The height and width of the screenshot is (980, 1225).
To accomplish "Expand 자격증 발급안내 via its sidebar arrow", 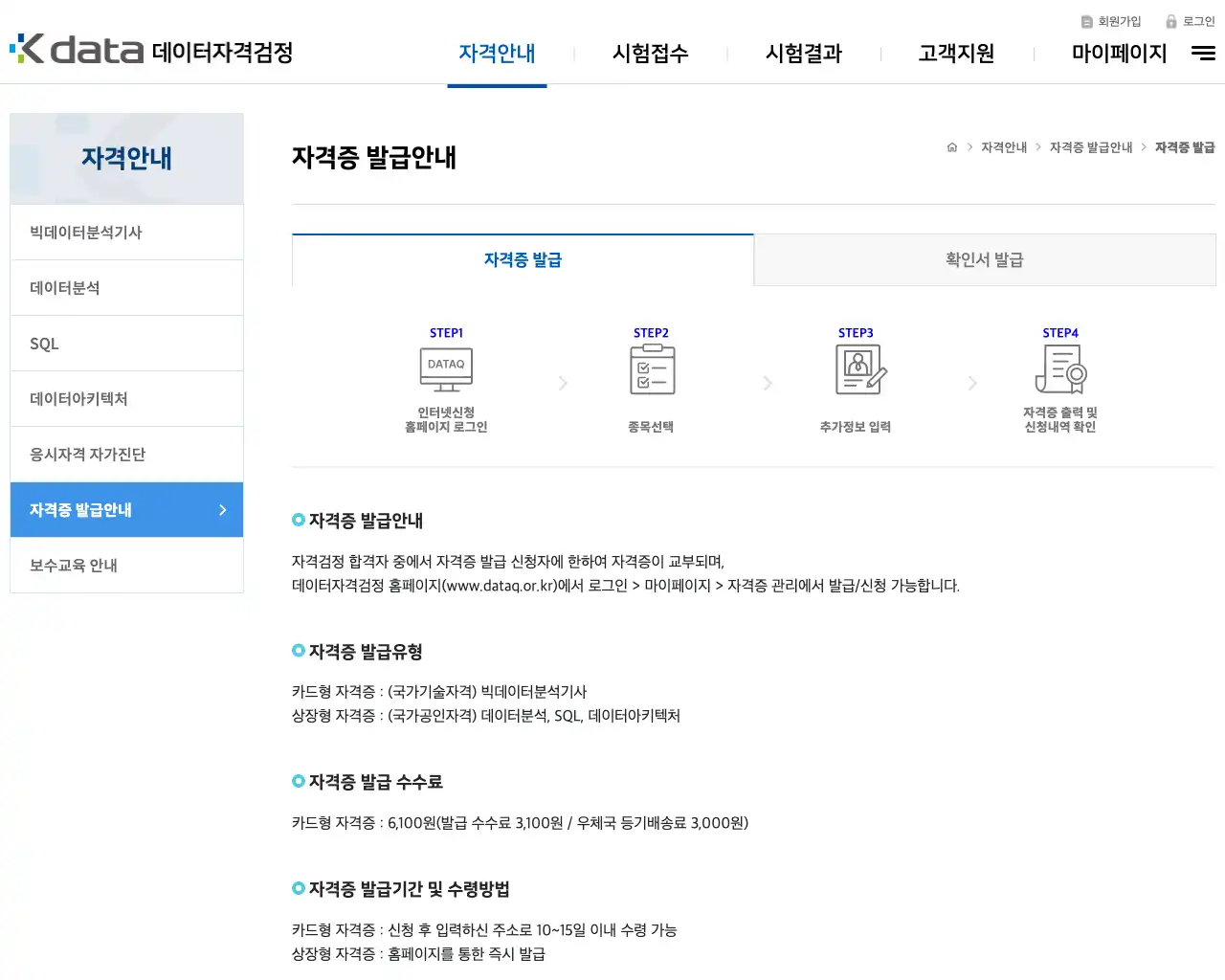I will pyautogui.click(x=222, y=510).
